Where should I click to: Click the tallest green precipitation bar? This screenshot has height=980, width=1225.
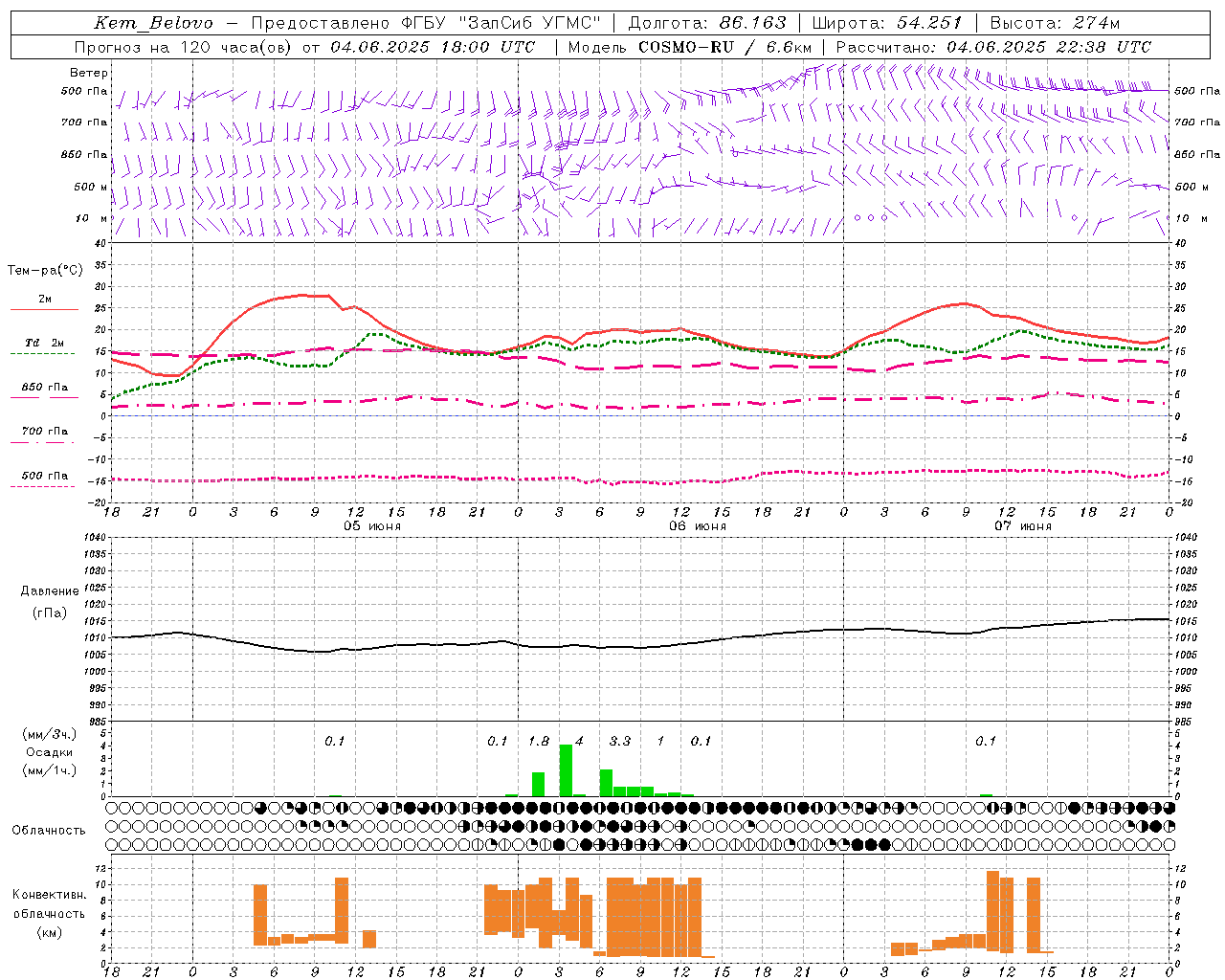(x=566, y=769)
